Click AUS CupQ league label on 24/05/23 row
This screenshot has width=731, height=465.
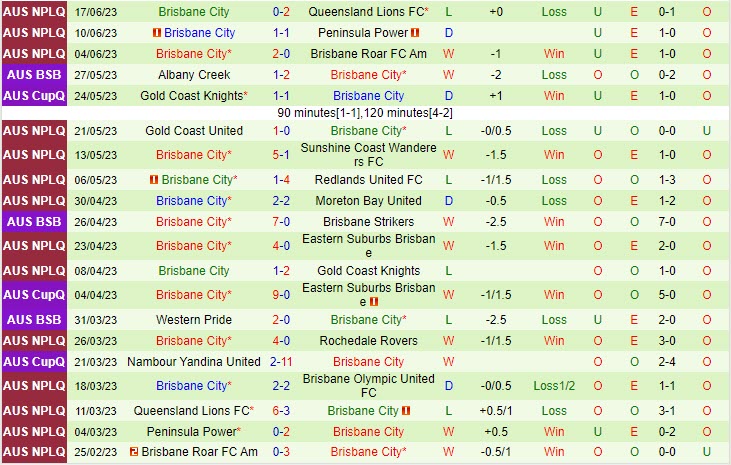[34, 96]
